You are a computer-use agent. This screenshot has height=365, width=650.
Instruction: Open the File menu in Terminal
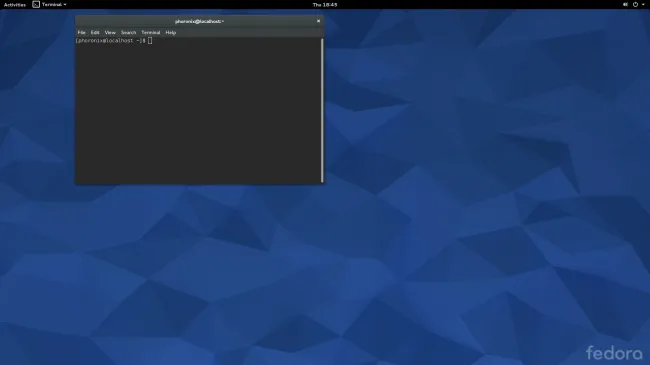[x=82, y=32]
